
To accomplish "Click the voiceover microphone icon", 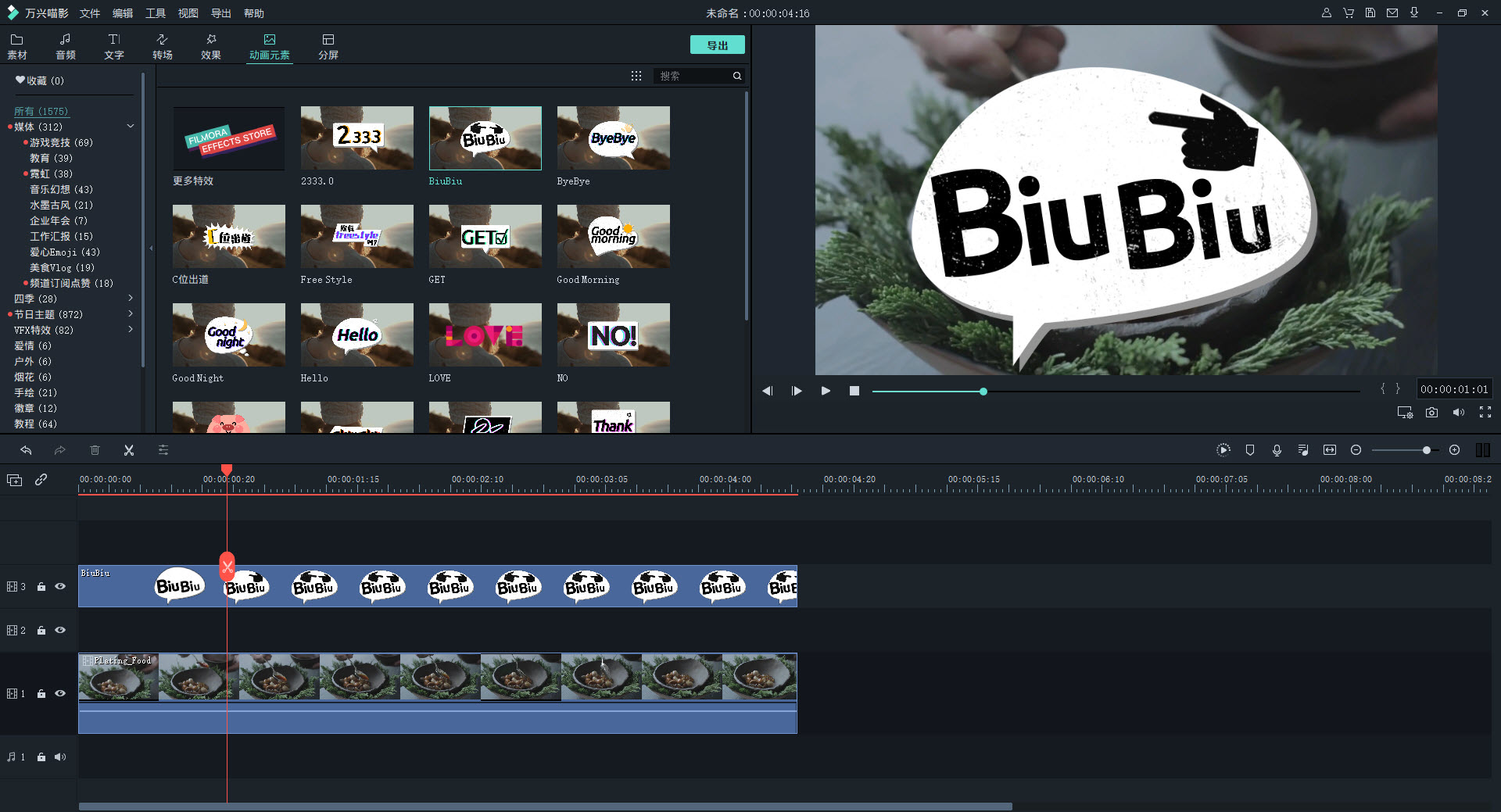I will click(x=1277, y=450).
